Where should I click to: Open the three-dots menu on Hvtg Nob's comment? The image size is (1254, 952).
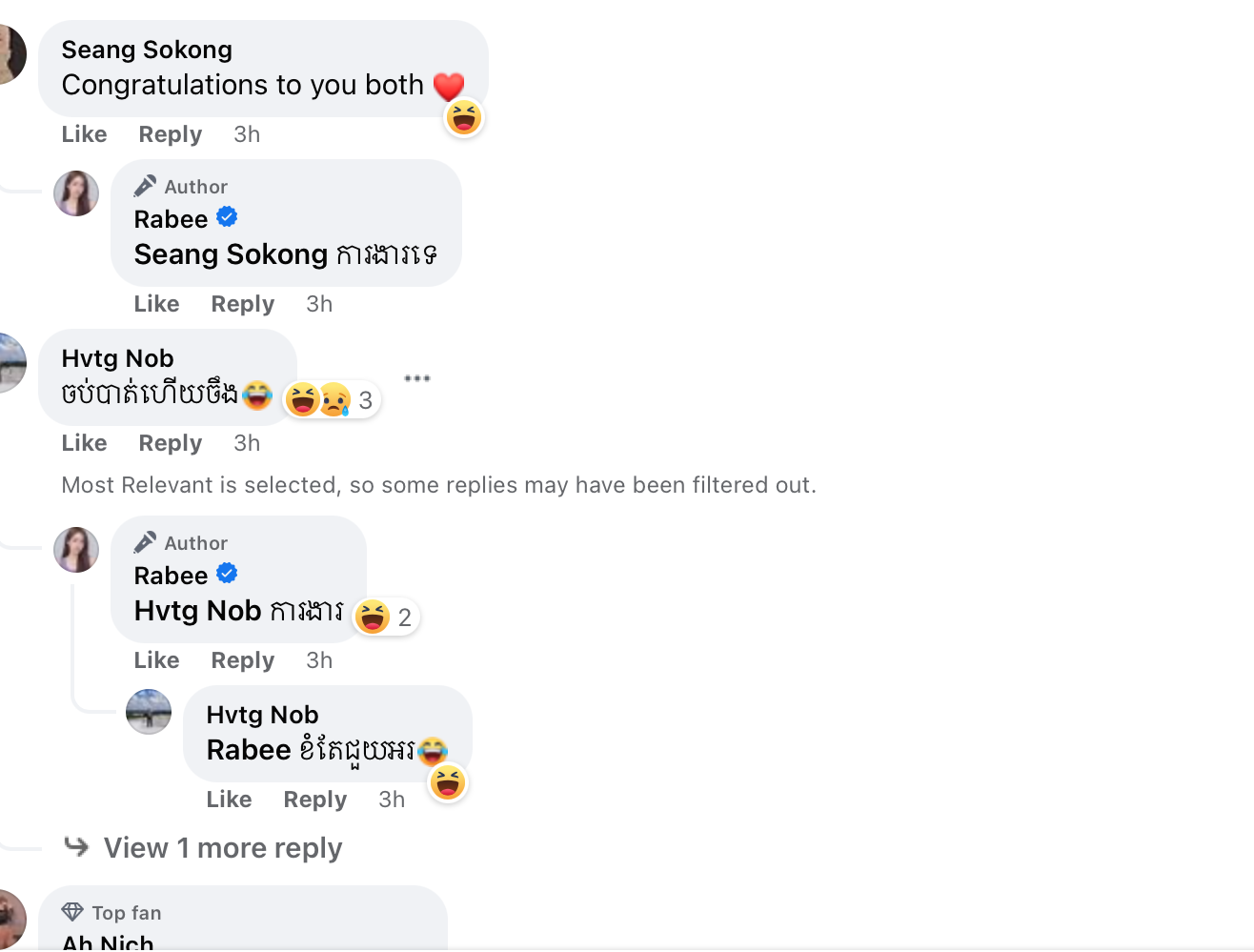[416, 378]
